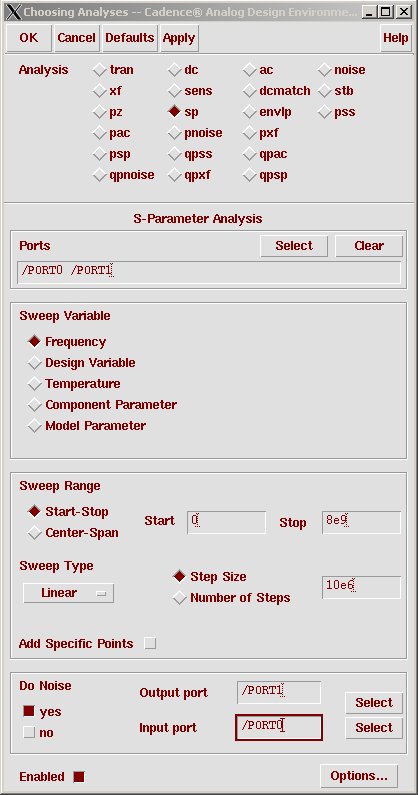Screen dimensions: 418x795
Task: Toggle the Add Specific Points checkbox
Action: pyautogui.click(x=150, y=643)
